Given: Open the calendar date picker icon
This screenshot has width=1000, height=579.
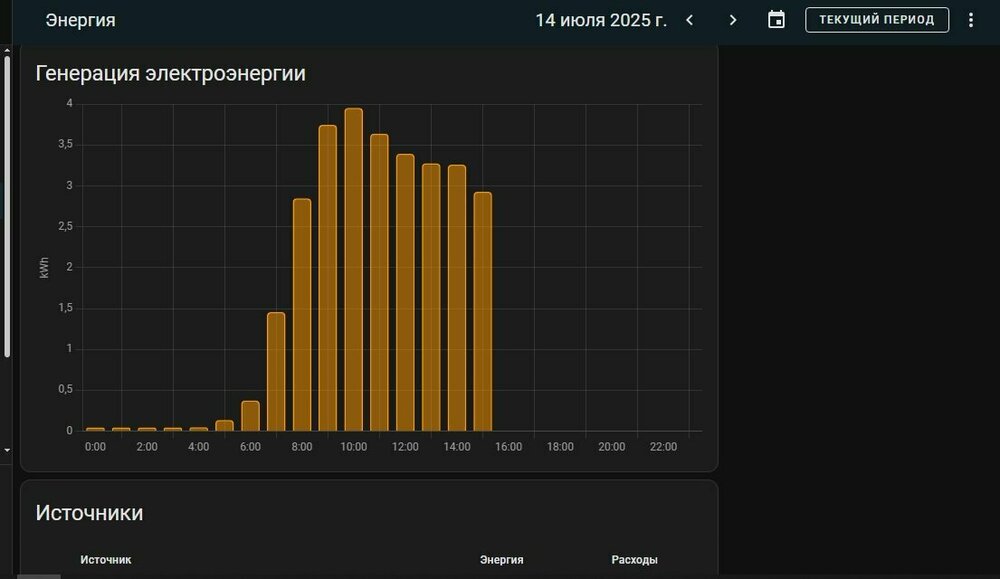Looking at the screenshot, I should (x=776, y=20).
